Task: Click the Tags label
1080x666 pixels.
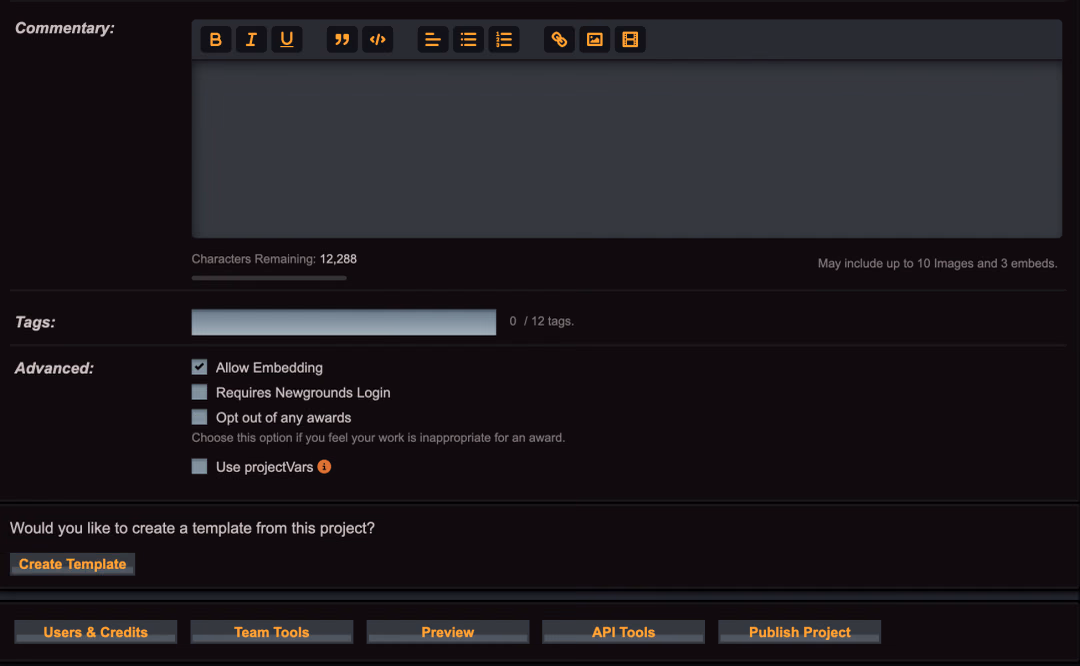Action: coord(35,322)
